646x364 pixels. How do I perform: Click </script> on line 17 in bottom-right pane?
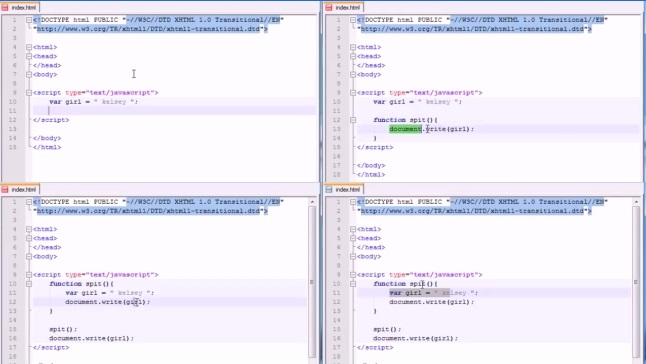[375, 348]
